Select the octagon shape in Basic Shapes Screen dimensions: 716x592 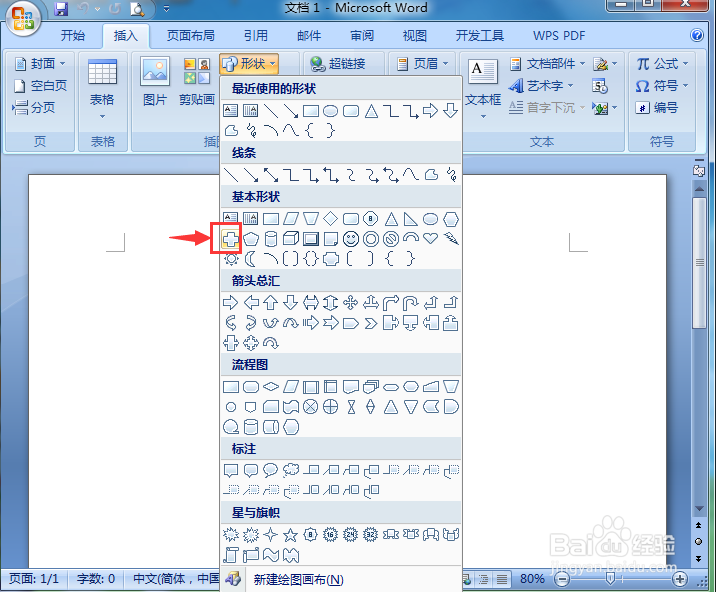(371, 219)
